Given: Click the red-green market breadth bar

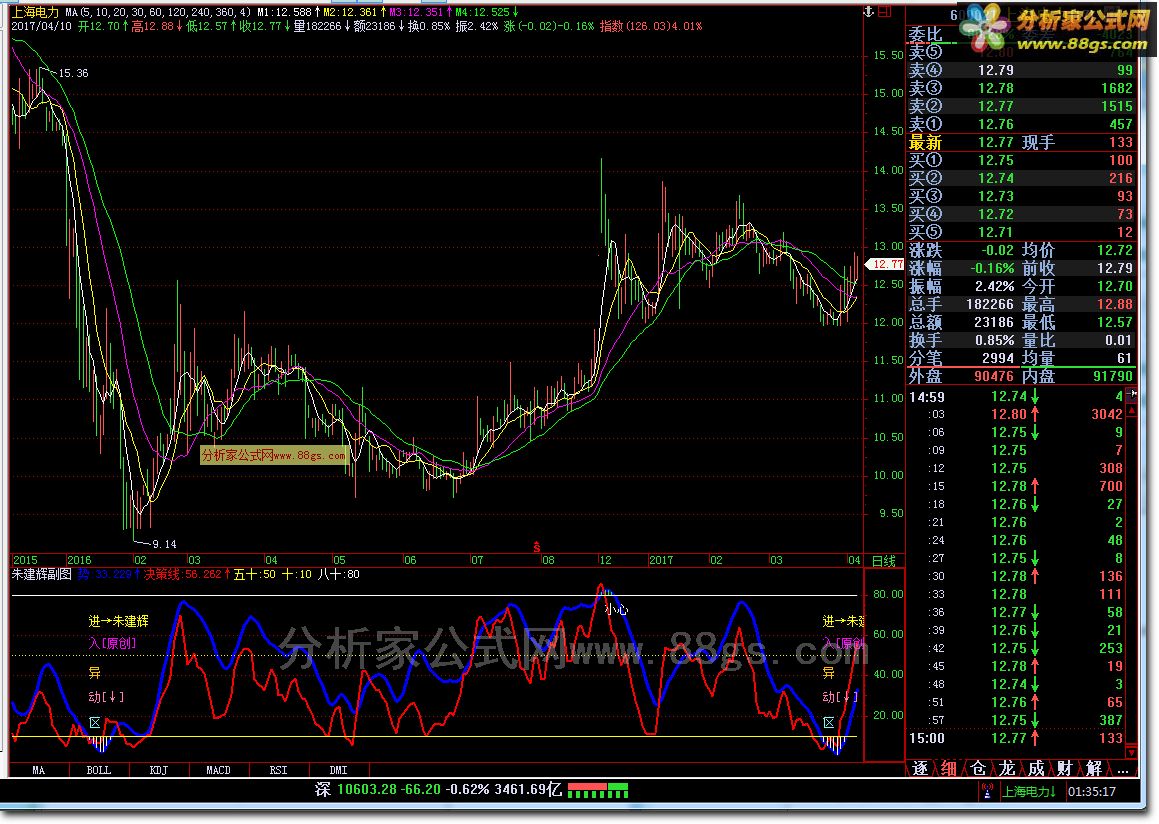Looking at the screenshot, I should coord(598,790).
